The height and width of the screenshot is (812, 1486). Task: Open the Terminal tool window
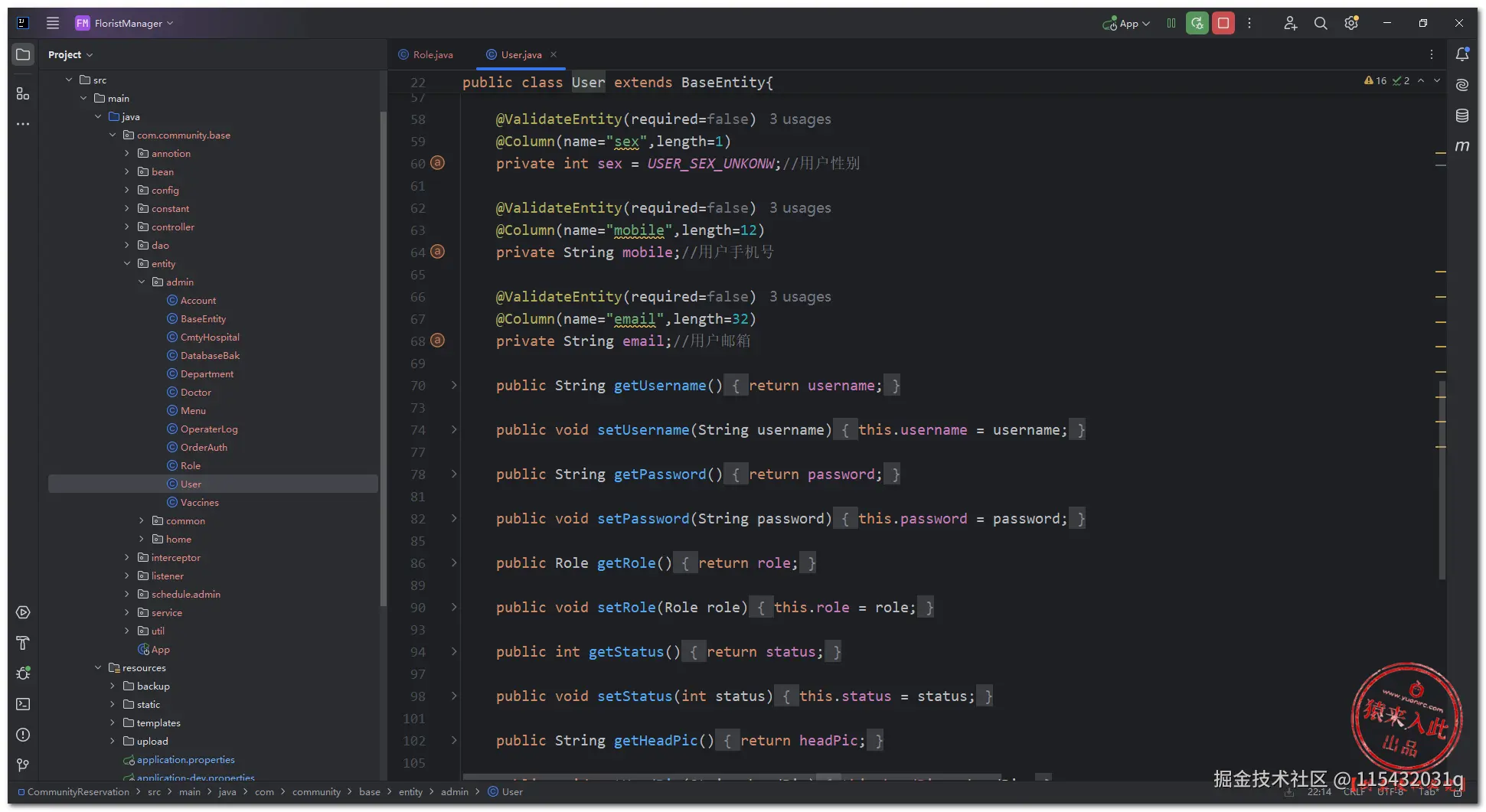point(23,704)
